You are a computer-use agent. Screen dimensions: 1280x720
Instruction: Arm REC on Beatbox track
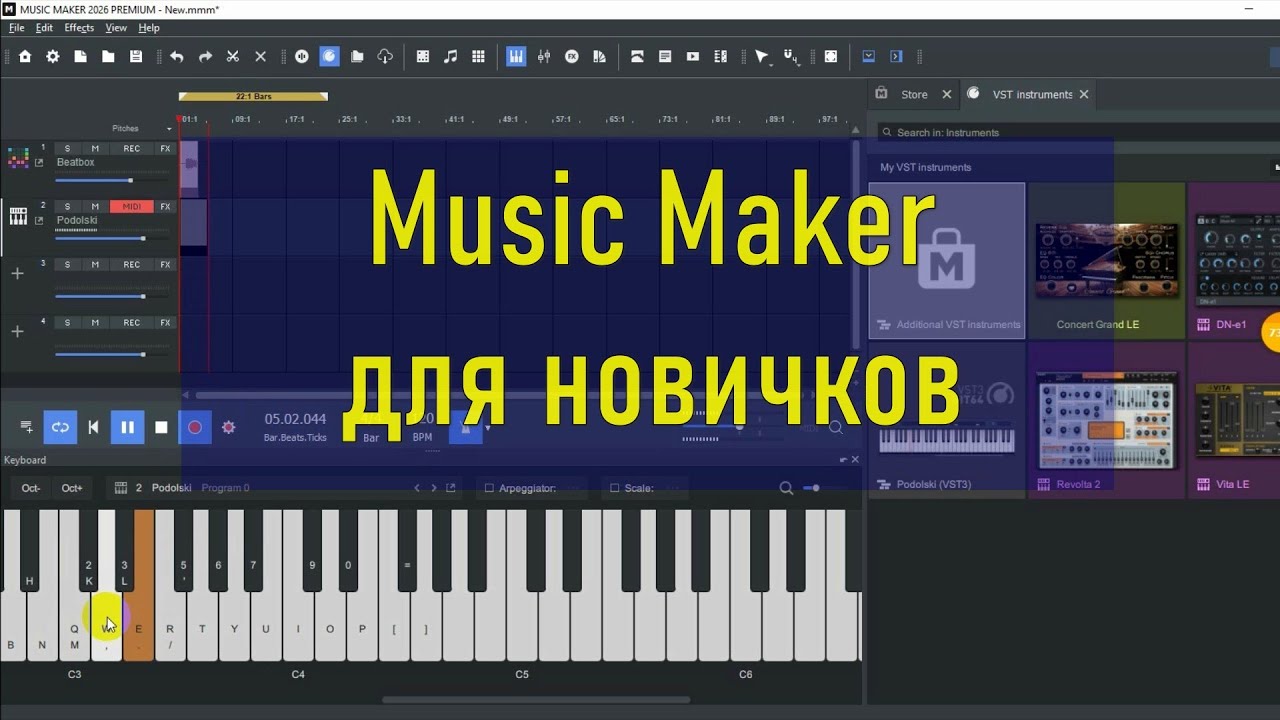[x=132, y=149]
